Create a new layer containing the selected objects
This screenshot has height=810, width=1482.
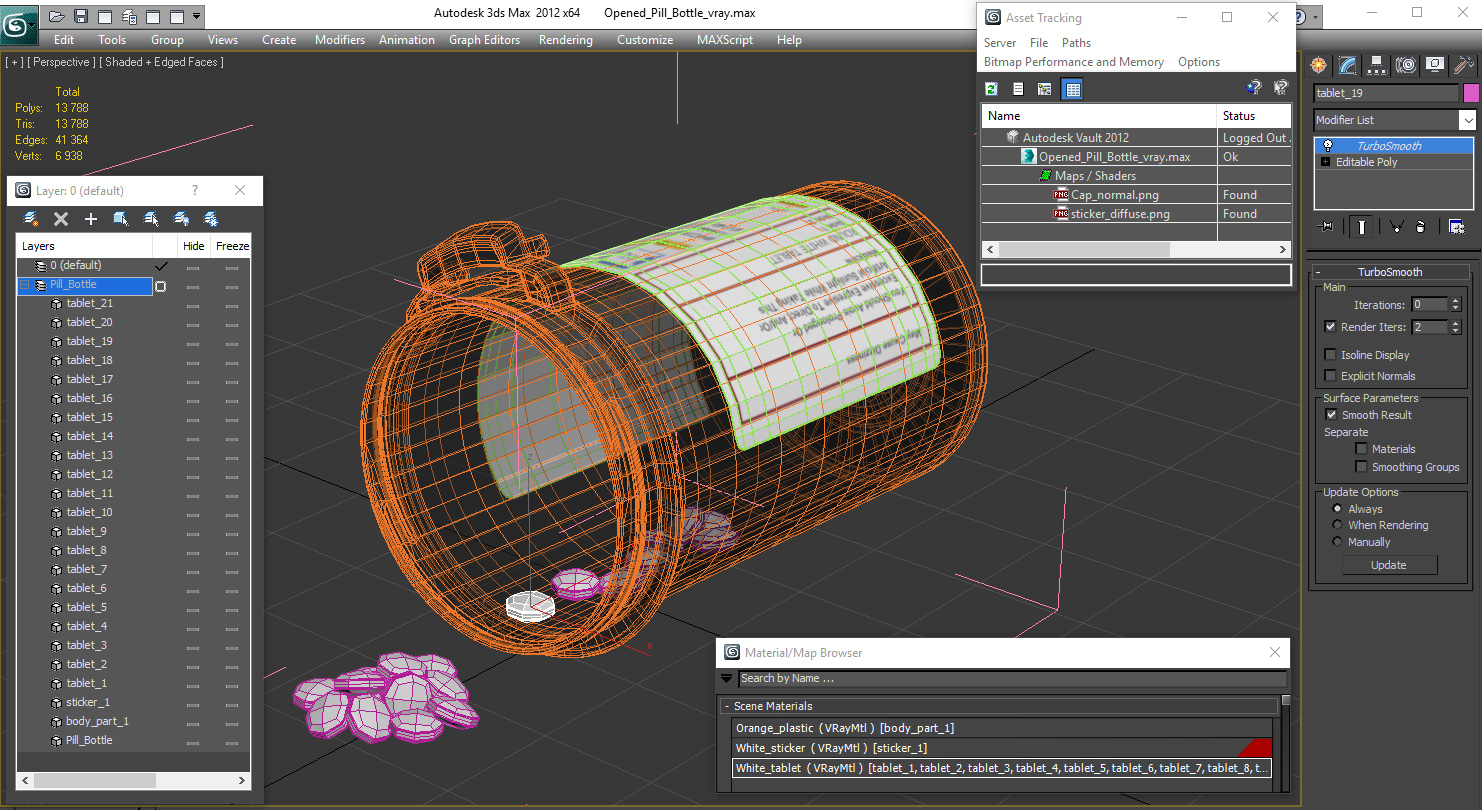tap(31, 218)
